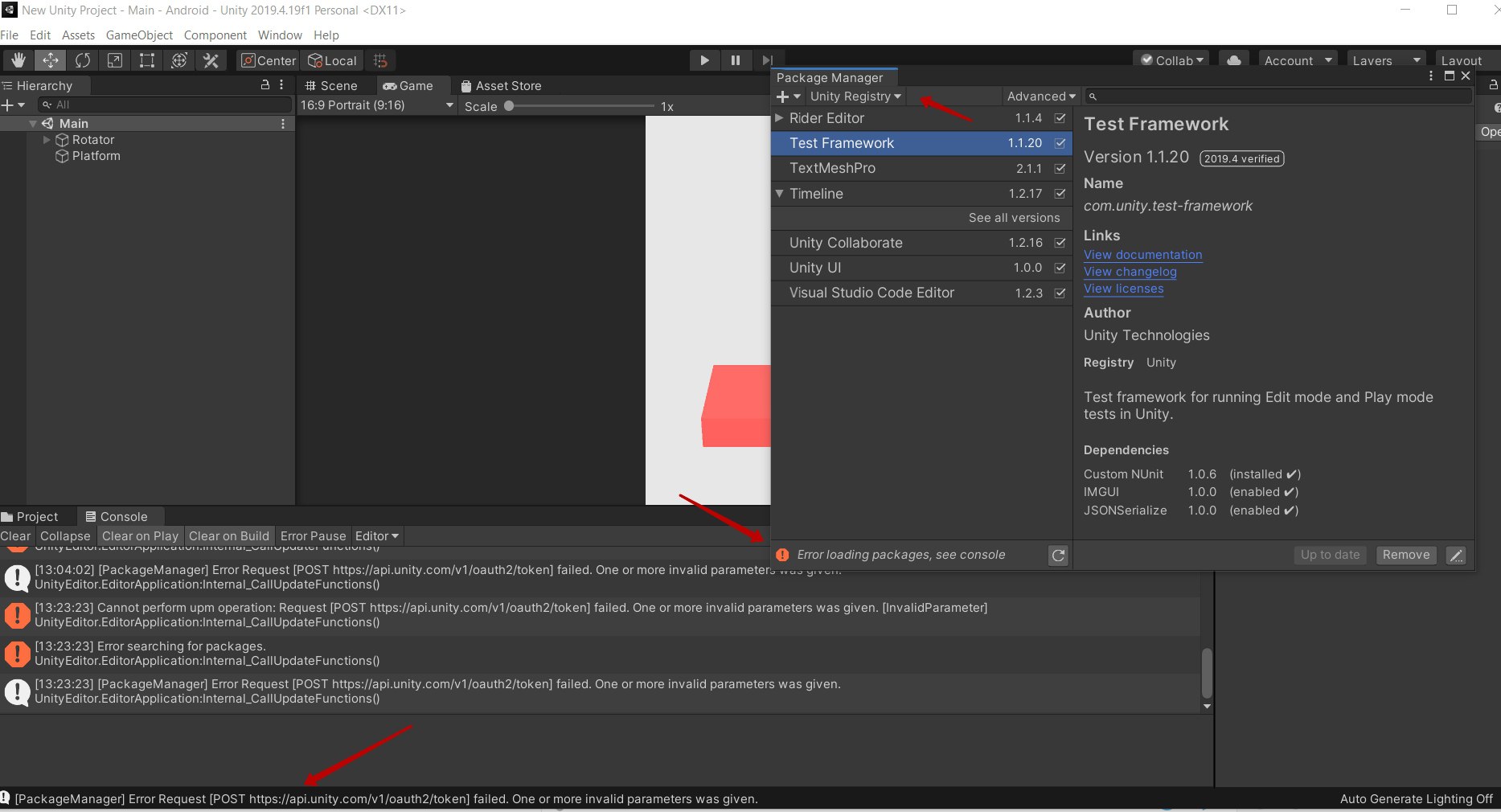Toggle Clear on Play
The height and width of the screenshot is (812, 1501).
pos(140,536)
